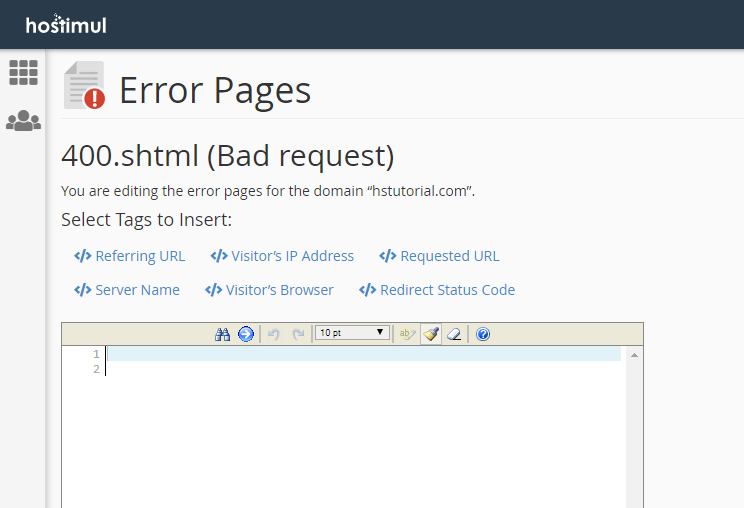
Task: Insert the Server Name tag
Action: [127, 290]
